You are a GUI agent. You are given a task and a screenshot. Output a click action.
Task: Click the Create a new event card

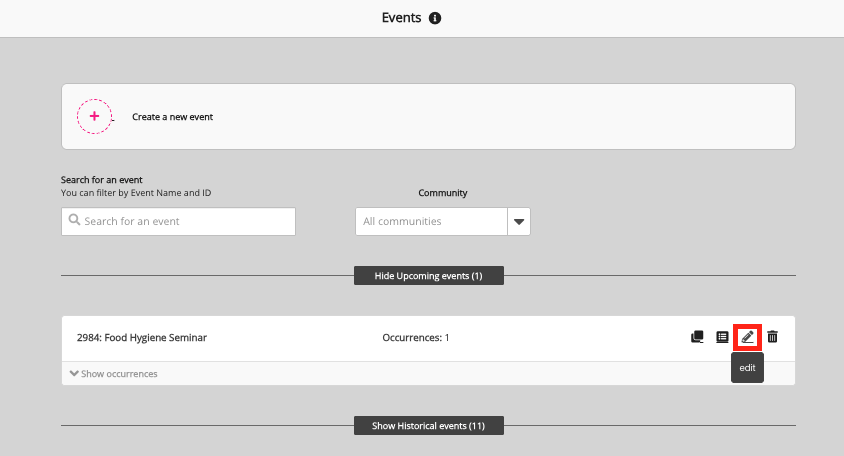pos(500,116)
